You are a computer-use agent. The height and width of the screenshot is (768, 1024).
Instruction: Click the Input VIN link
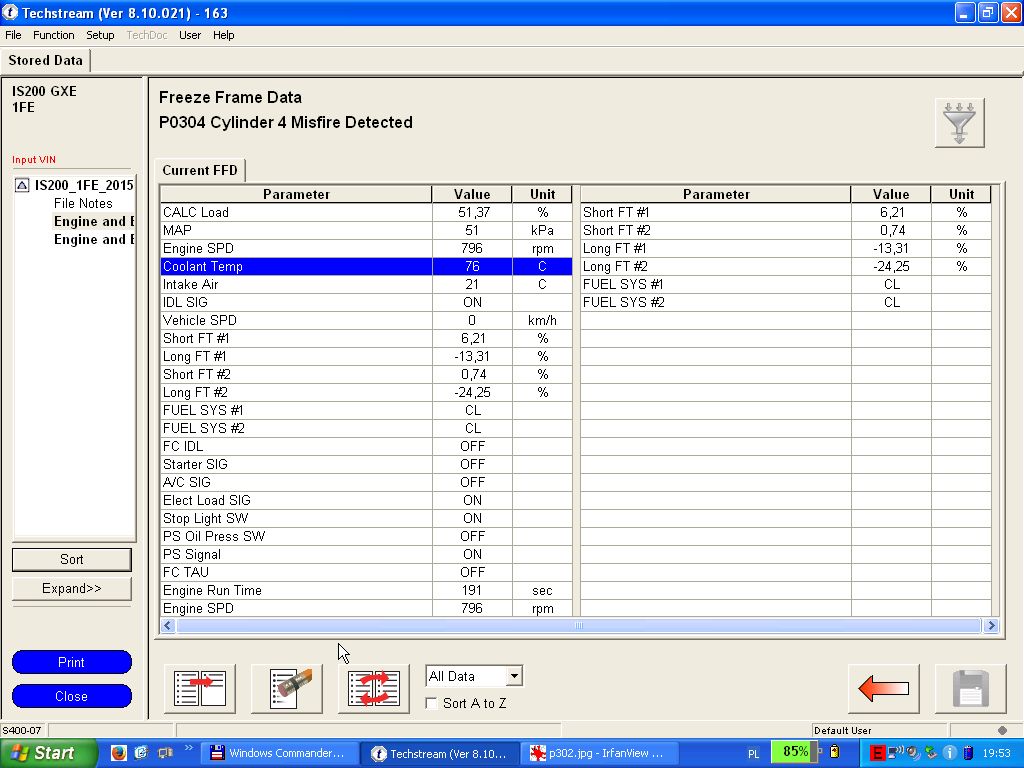tap(34, 160)
